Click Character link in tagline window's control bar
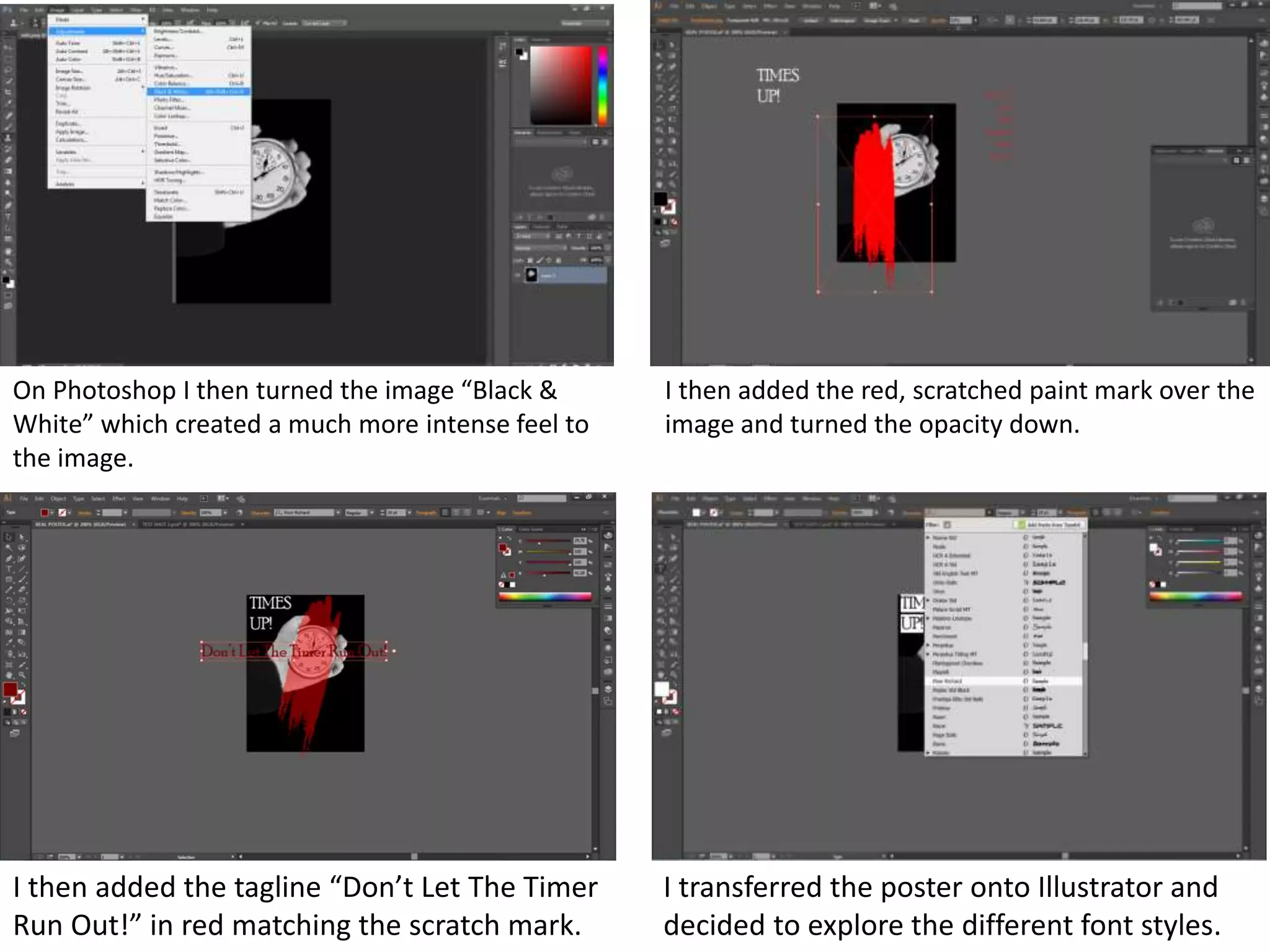 [x=260, y=513]
